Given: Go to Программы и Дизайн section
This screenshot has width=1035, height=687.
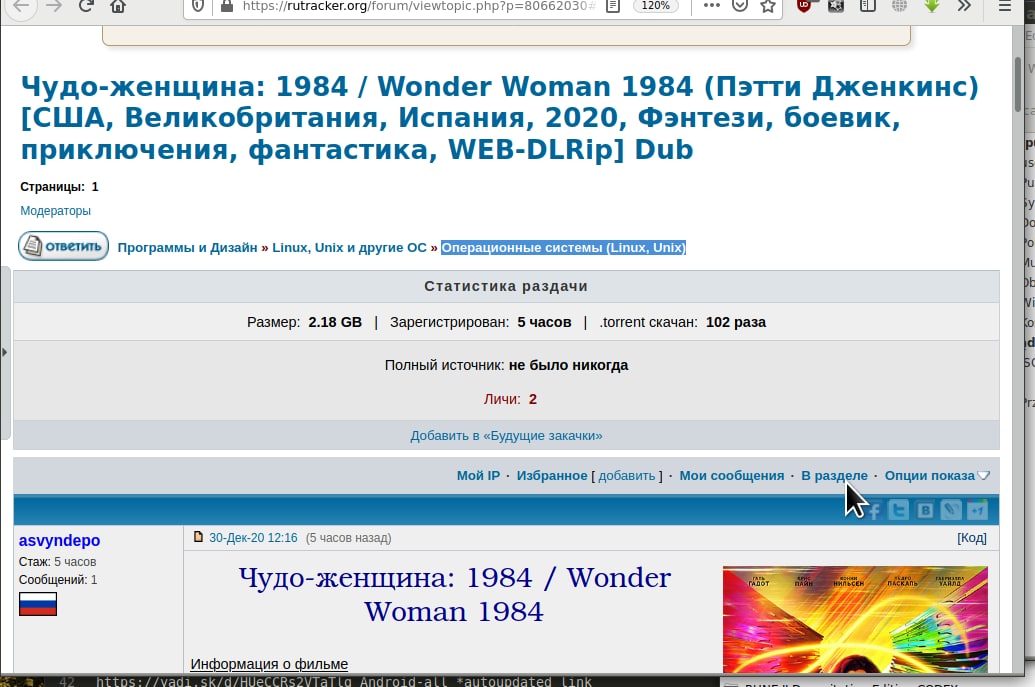Looking at the screenshot, I should point(187,247).
